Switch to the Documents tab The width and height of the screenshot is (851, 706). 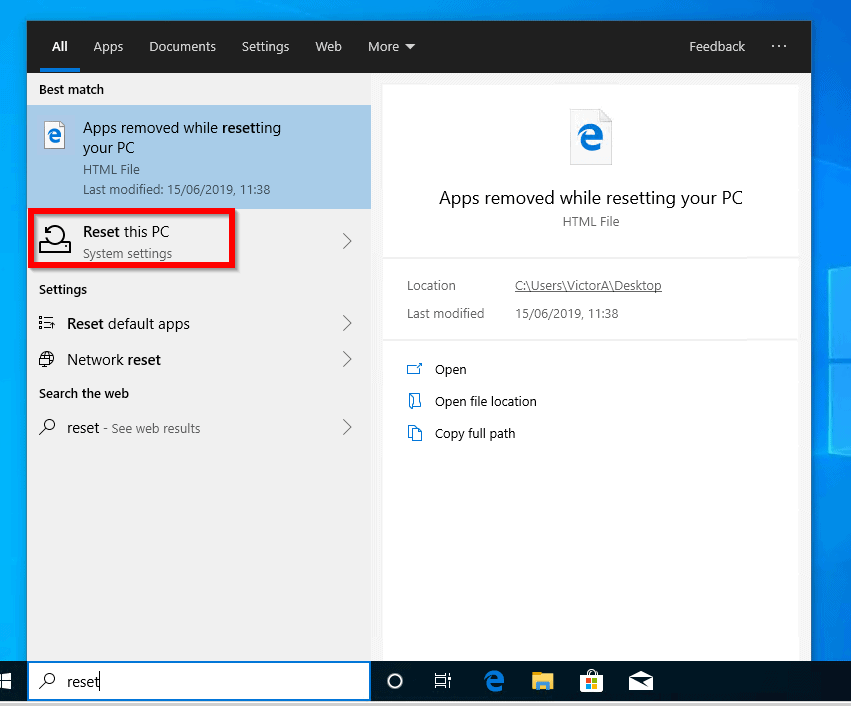[x=182, y=47]
